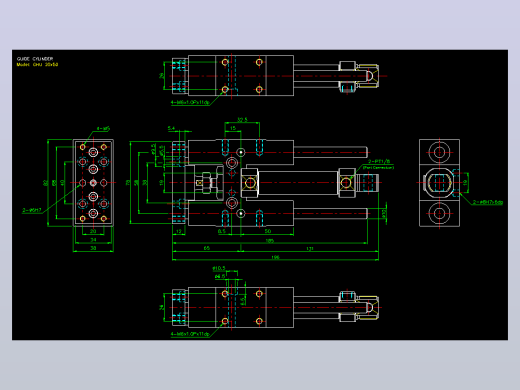Click the 131 dimension value

310,249
